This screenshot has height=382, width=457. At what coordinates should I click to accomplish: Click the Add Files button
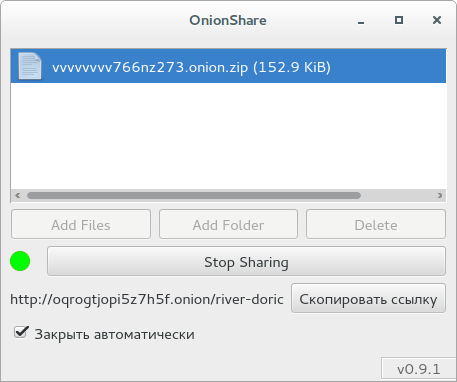81,224
